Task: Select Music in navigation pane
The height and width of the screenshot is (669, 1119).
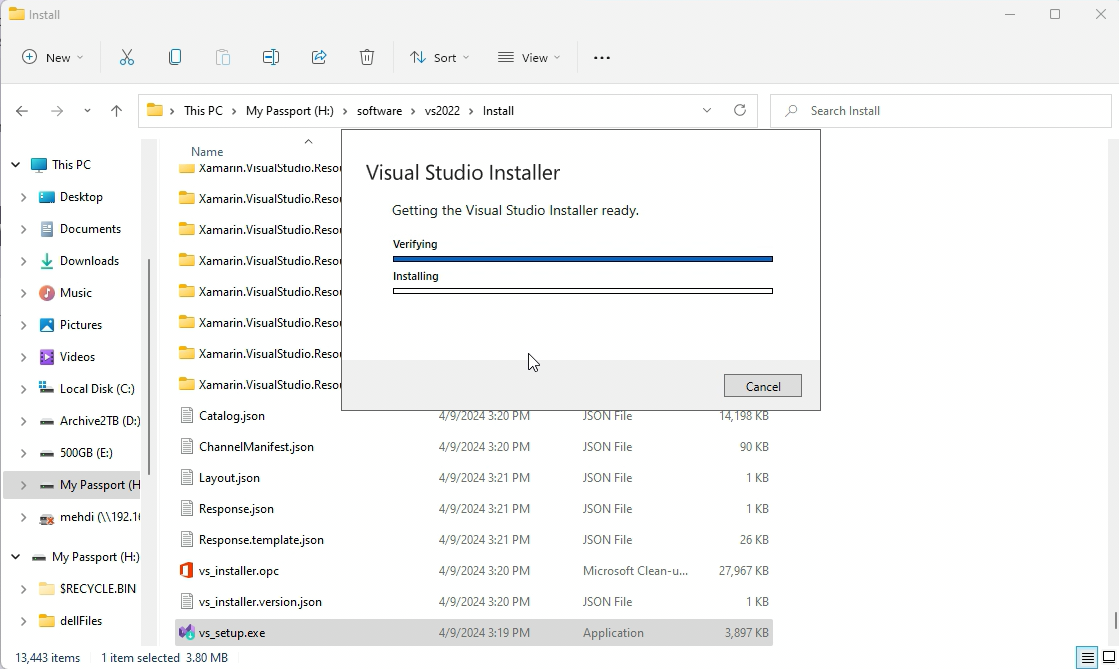Action: click(x=76, y=293)
